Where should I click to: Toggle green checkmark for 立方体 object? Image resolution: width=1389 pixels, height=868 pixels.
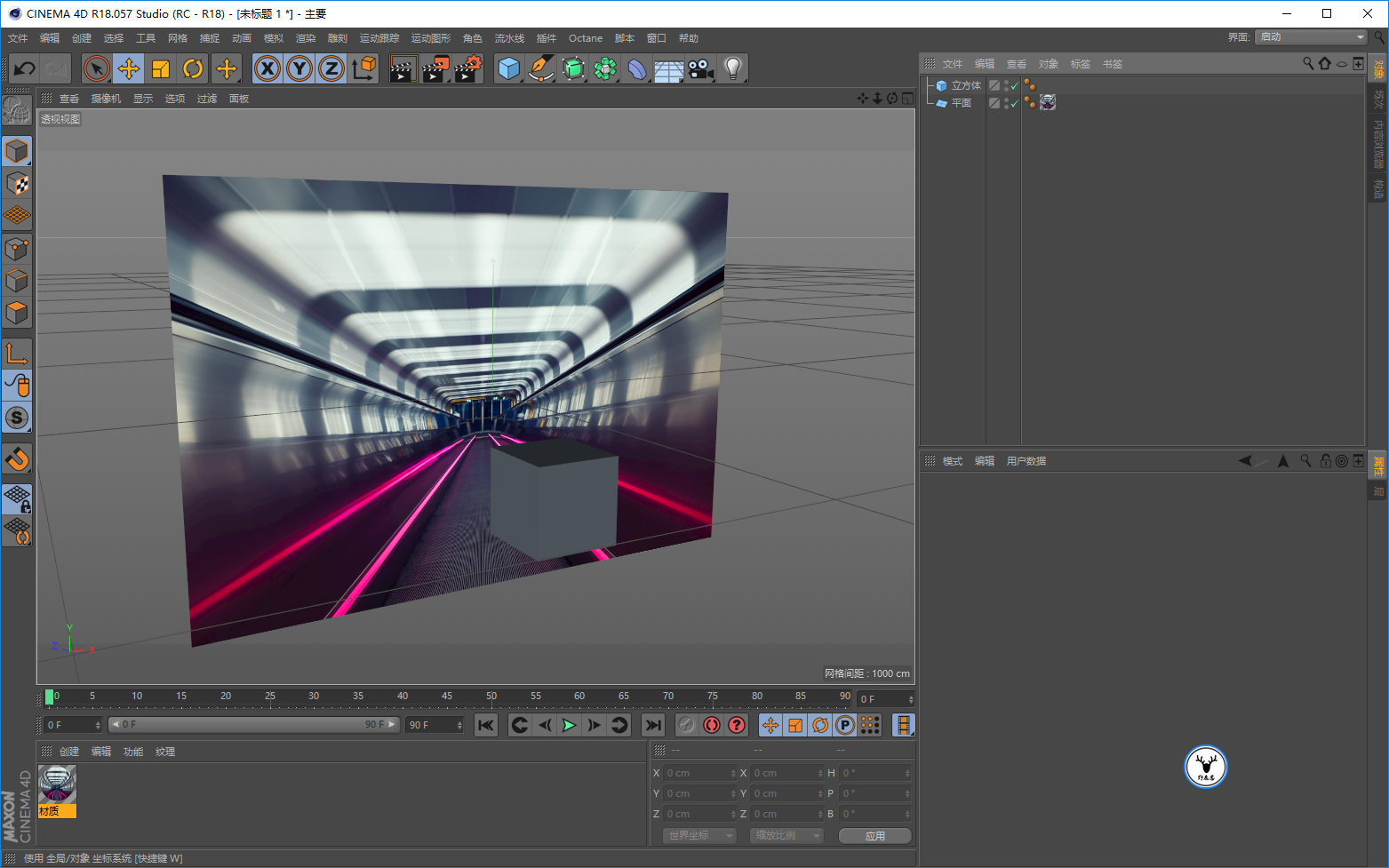[1015, 86]
